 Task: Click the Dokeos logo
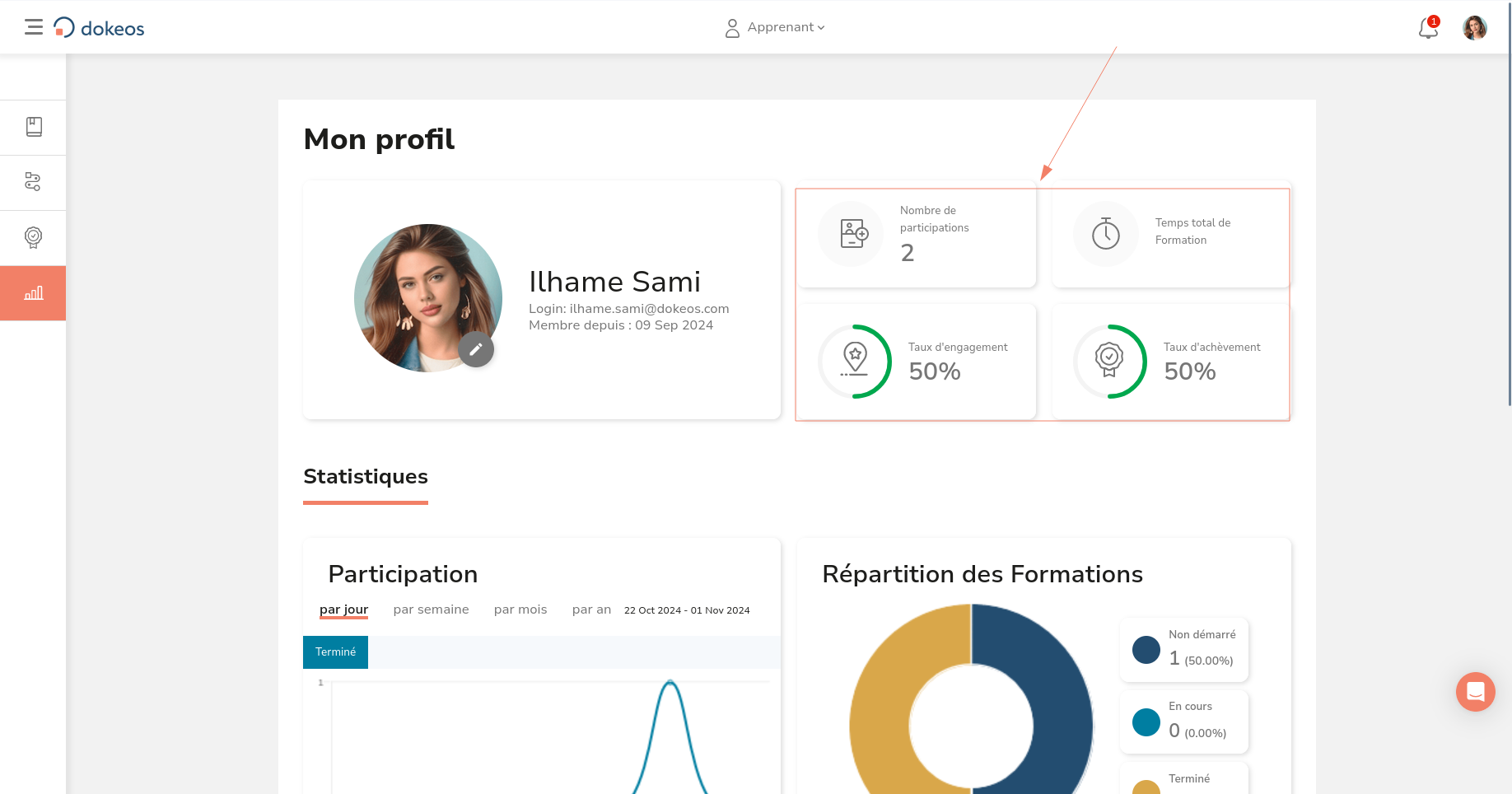(x=100, y=28)
